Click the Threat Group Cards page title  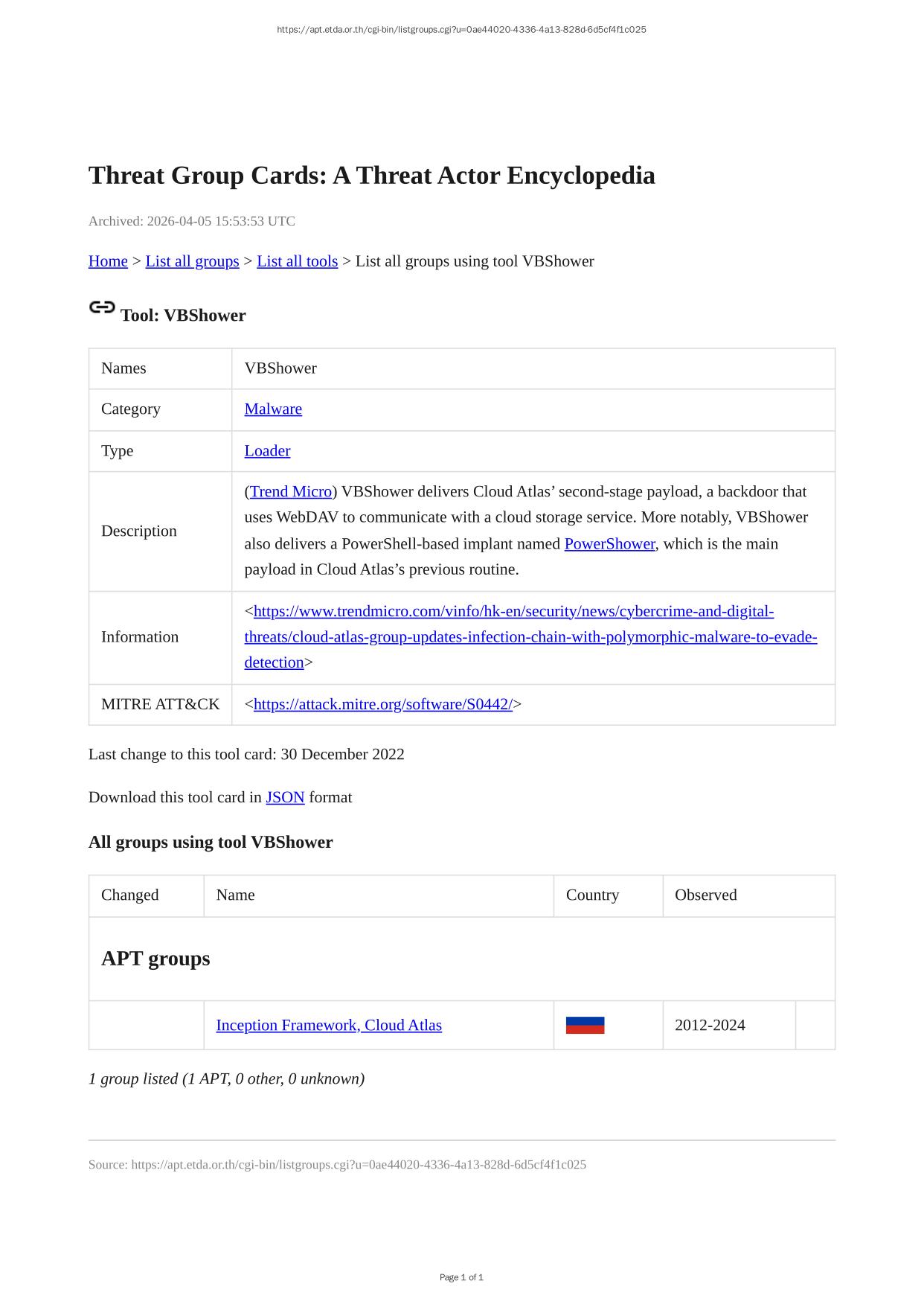(371, 176)
